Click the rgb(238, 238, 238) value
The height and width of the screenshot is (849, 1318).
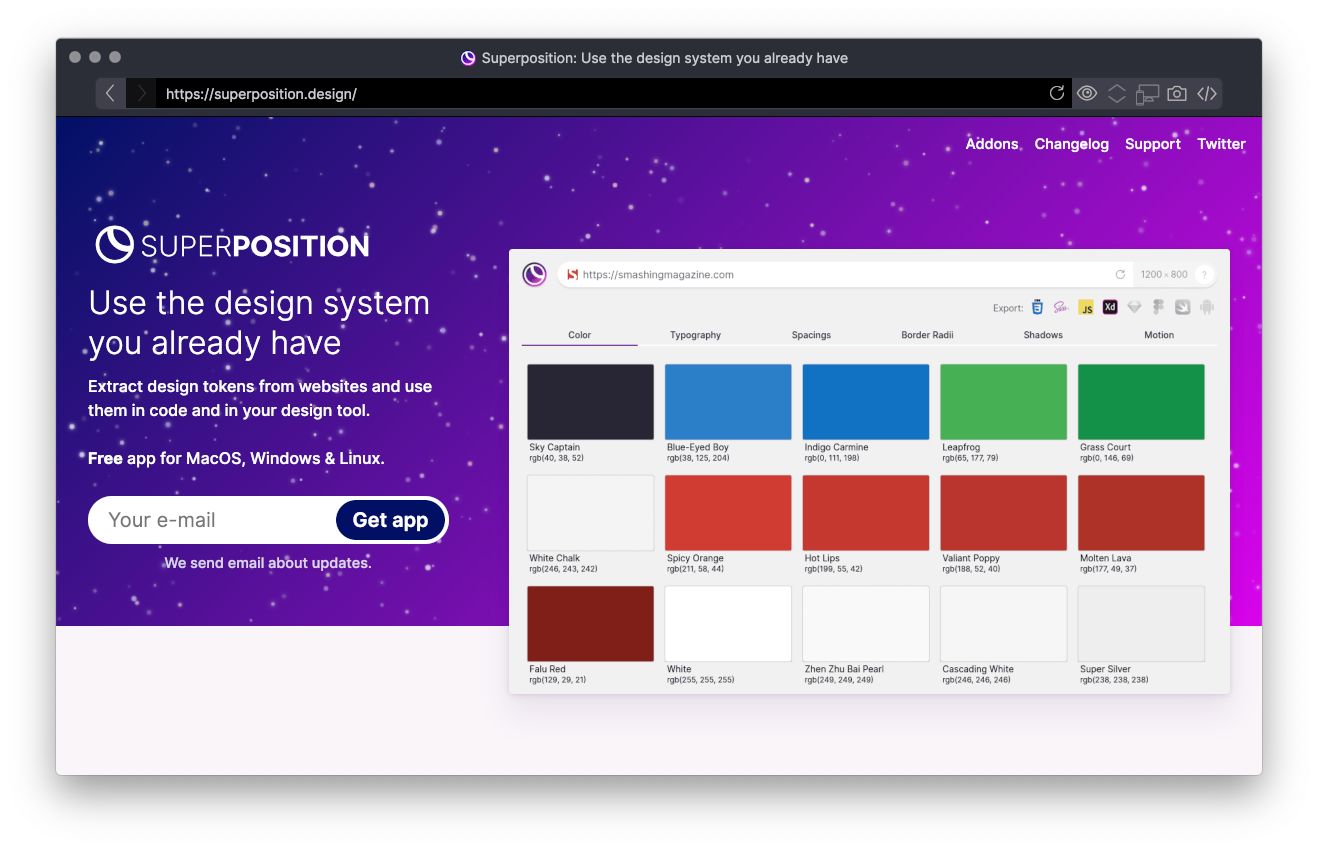point(1114,680)
